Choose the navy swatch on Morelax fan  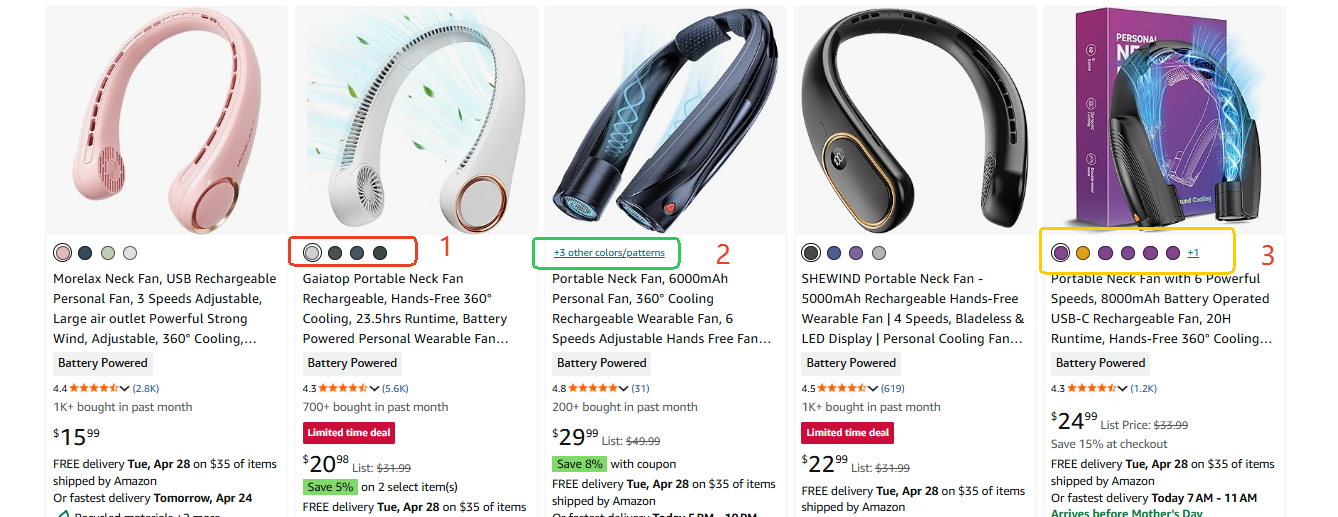(85, 253)
